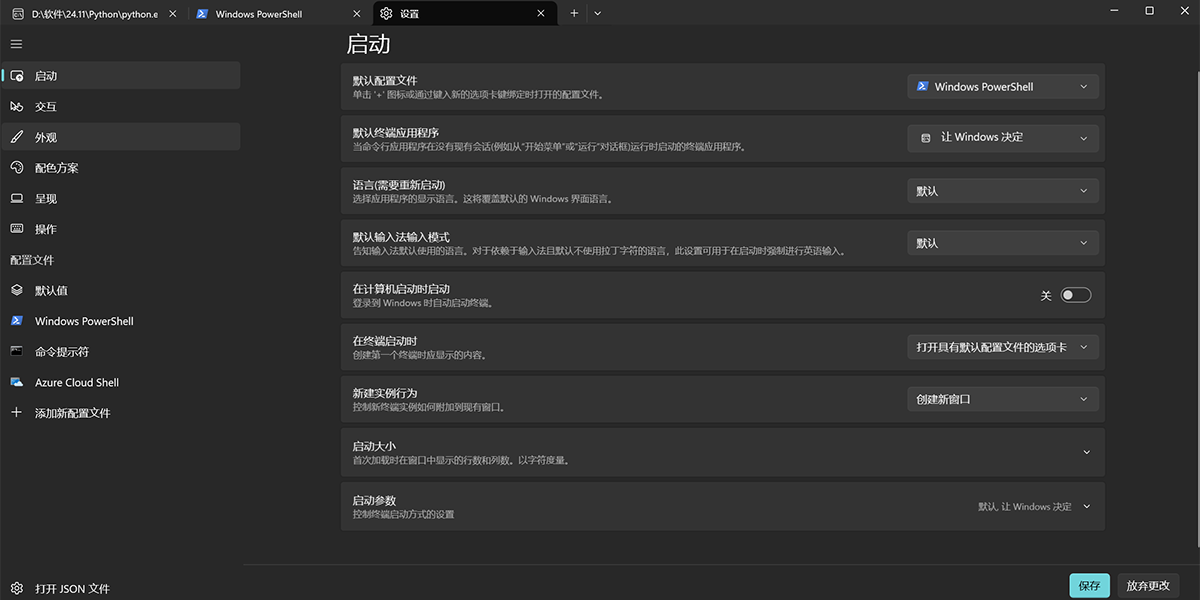Select the 呈现 rendering section
The width and height of the screenshot is (1200, 600).
pos(60,198)
